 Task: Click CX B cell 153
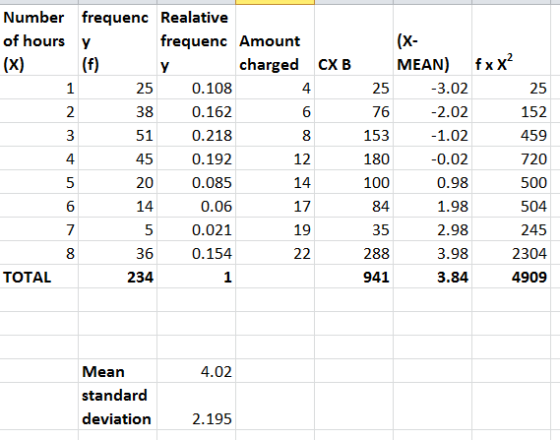354,135
